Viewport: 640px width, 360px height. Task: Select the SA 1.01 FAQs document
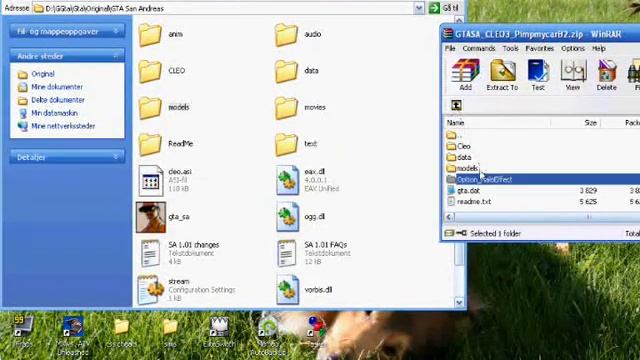coord(313,253)
